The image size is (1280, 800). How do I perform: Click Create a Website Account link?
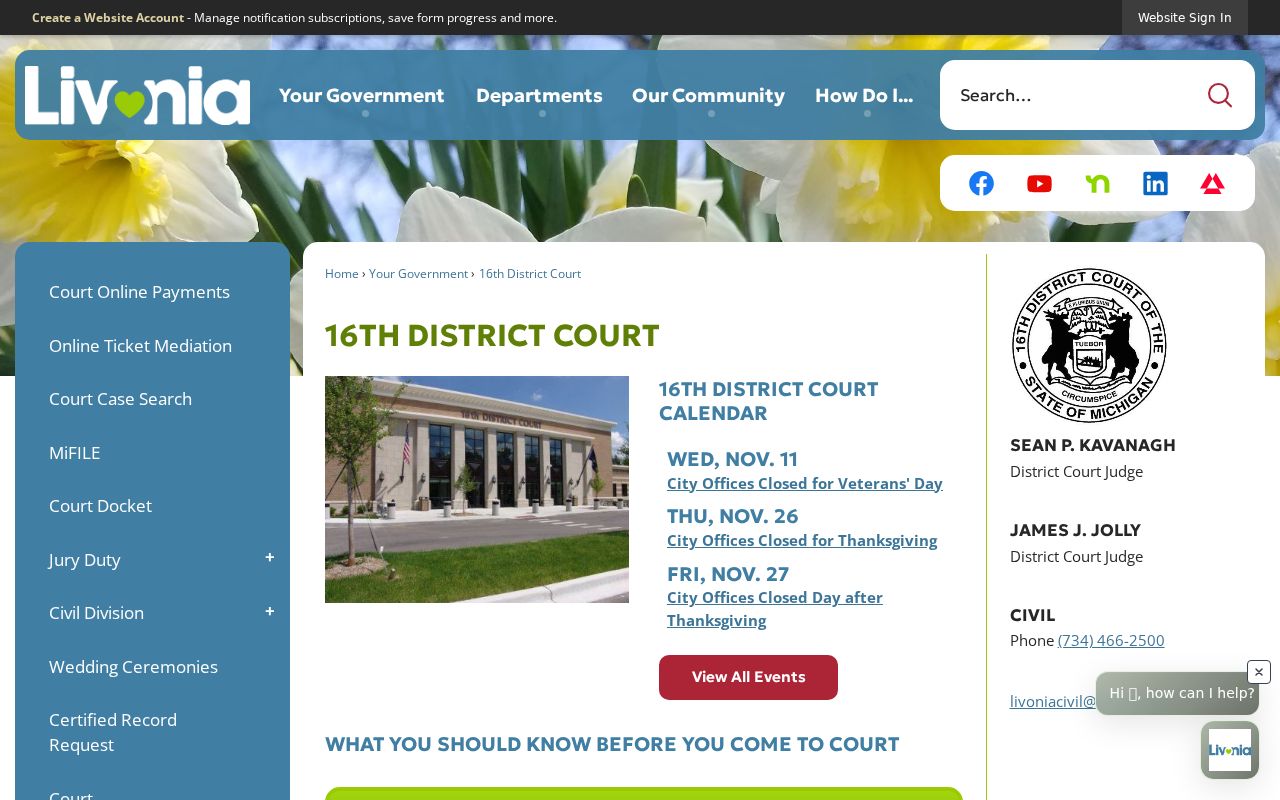pyautogui.click(x=108, y=17)
